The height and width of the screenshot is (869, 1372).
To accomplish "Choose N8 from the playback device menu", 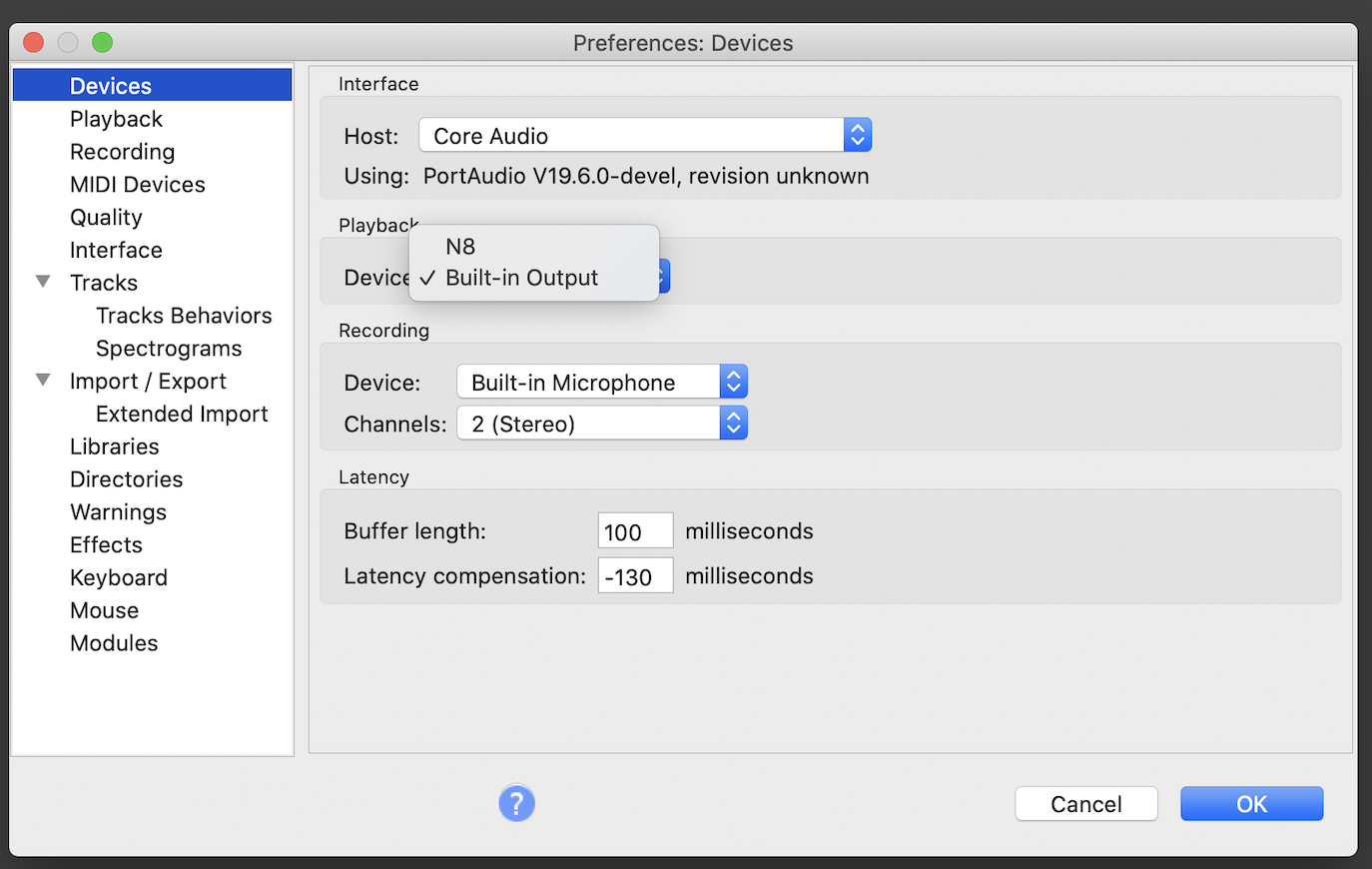I will 534,247.
